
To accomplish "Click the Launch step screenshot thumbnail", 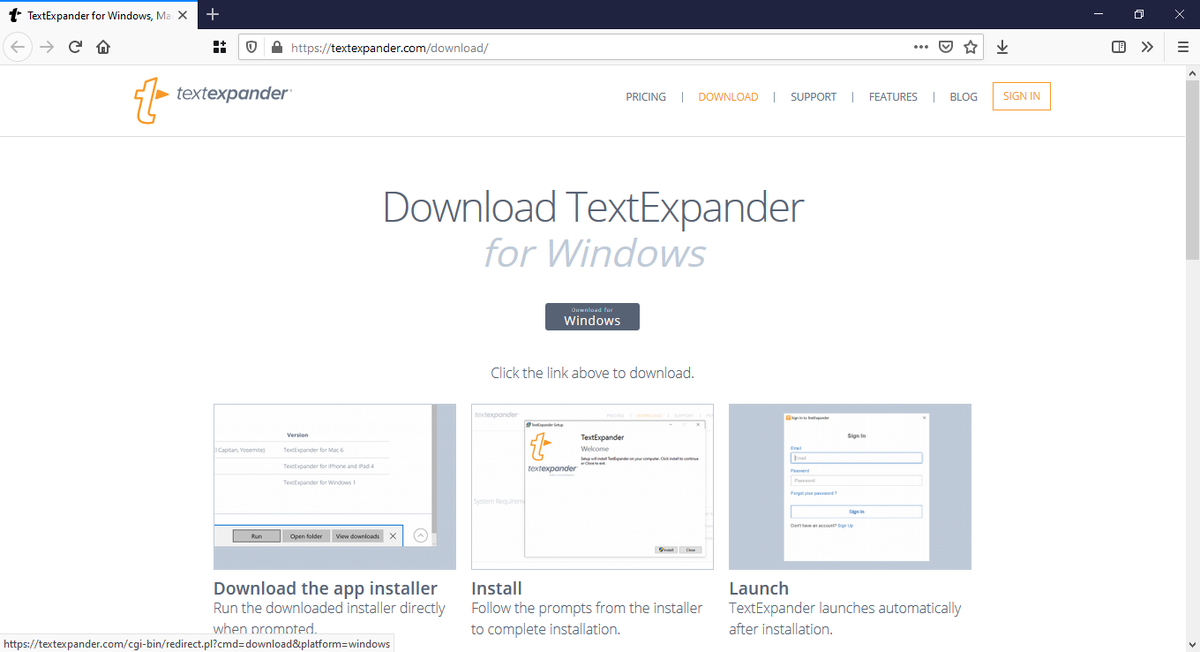I will 850,487.
